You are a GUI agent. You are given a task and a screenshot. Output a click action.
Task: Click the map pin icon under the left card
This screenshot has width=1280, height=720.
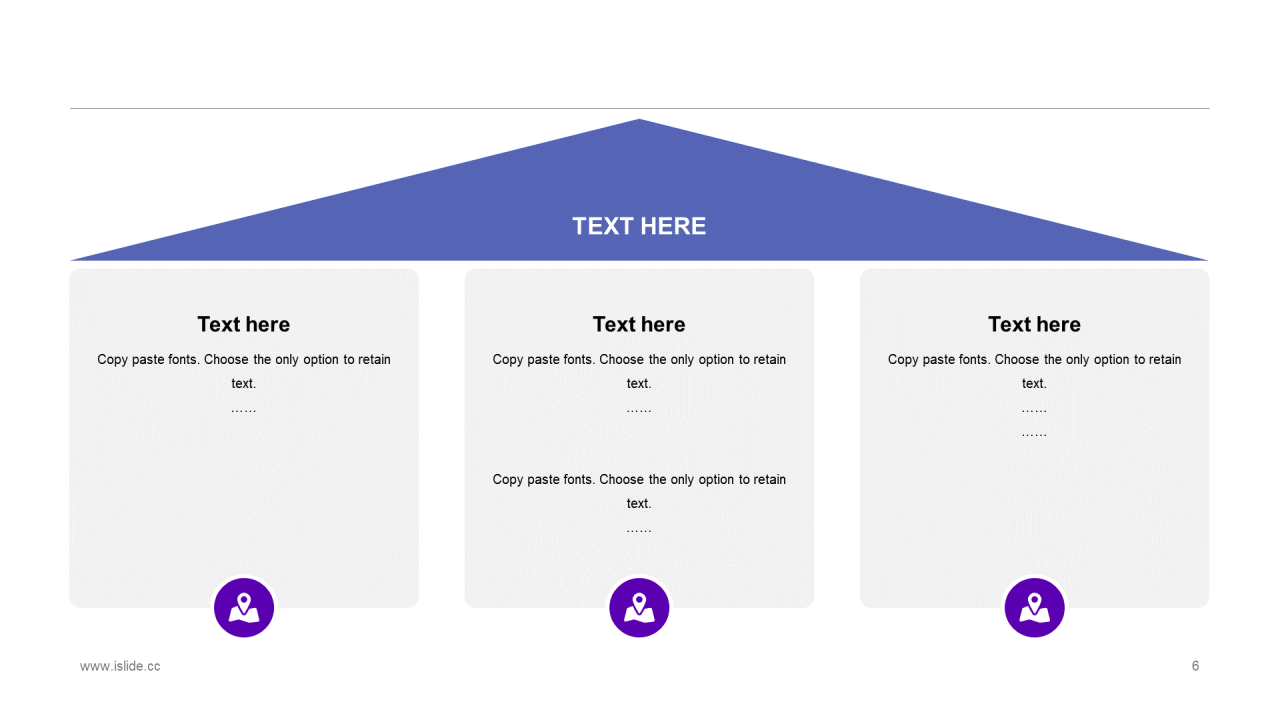tap(244, 607)
